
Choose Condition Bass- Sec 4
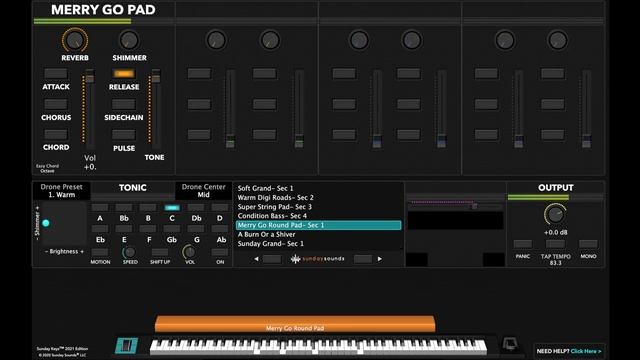(318, 216)
